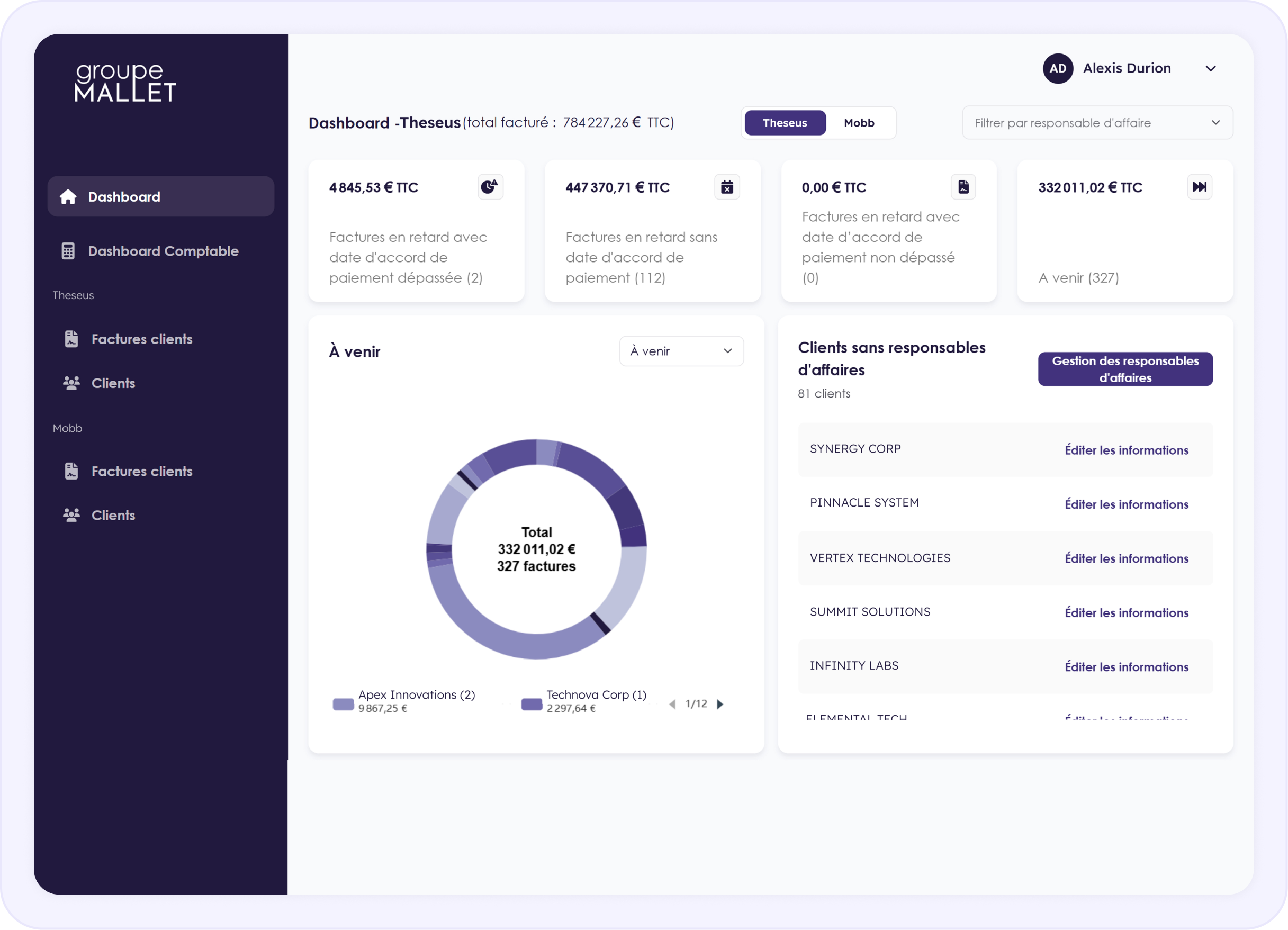Click the AD user avatar
The height and width of the screenshot is (930, 1288).
1057,69
